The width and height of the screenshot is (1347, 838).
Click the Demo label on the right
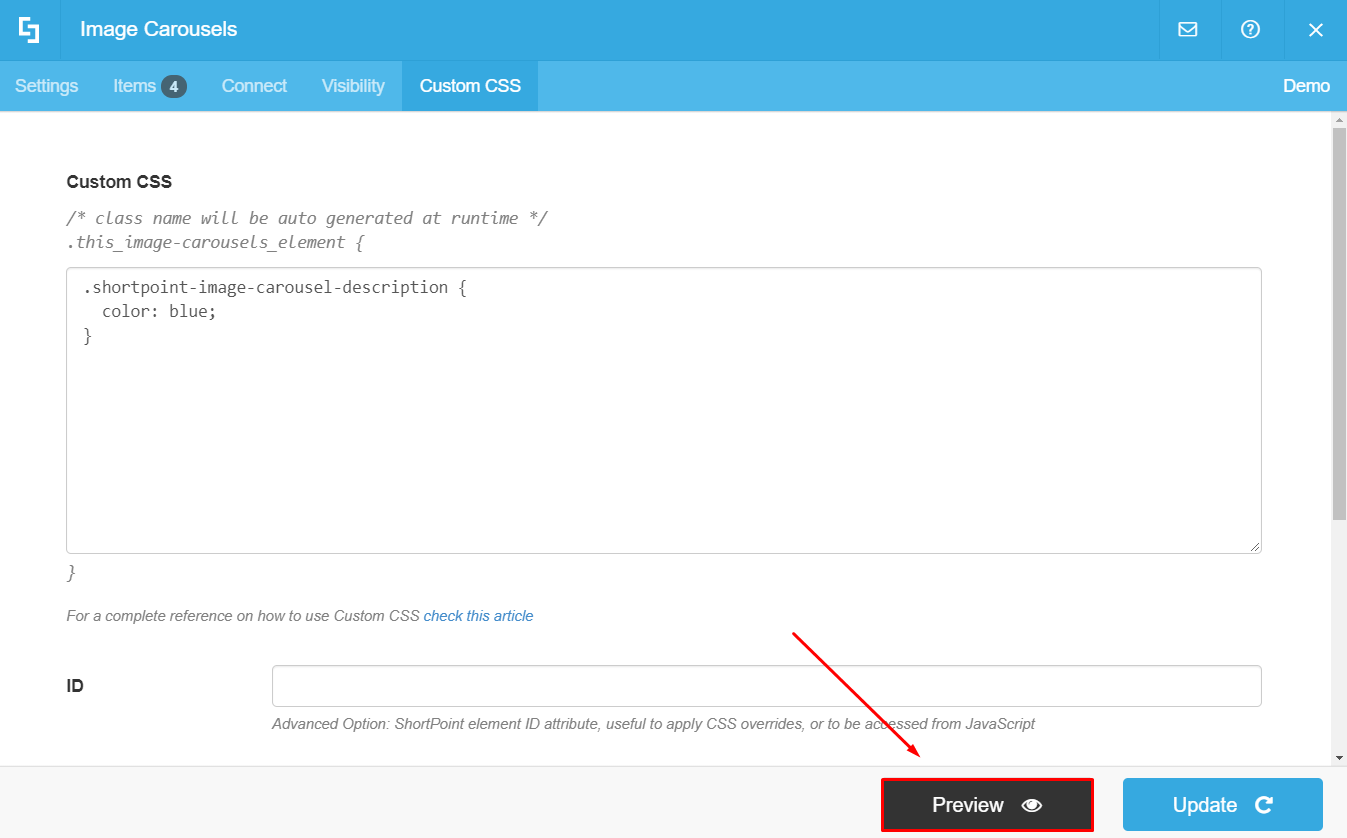pos(1306,86)
